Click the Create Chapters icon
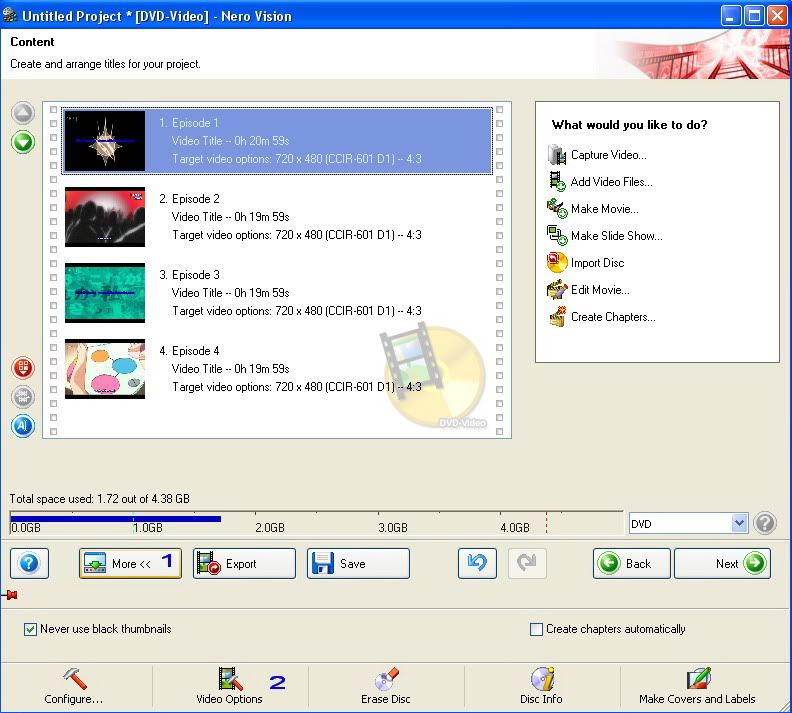This screenshot has height=713, width=792. coord(557,317)
